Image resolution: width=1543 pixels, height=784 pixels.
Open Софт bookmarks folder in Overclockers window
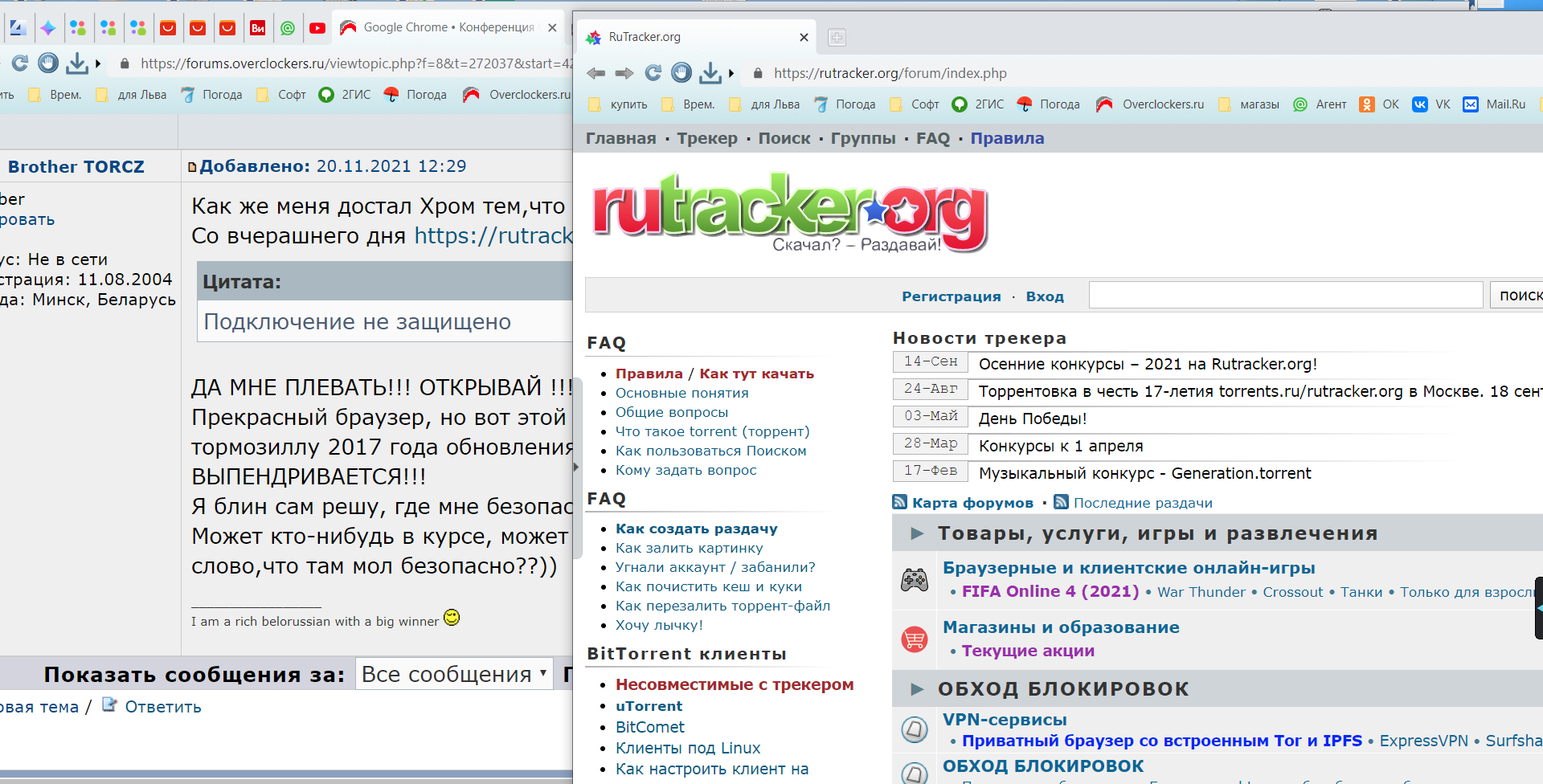point(281,95)
